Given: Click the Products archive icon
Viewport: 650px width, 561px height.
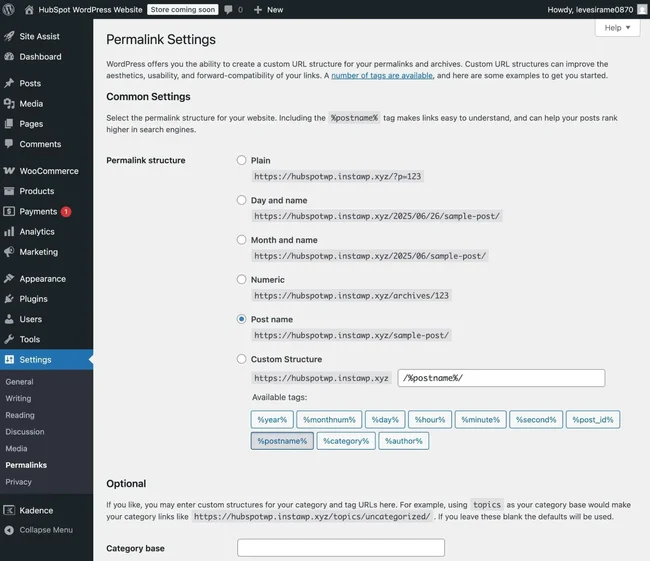Looking at the screenshot, I should [x=9, y=191].
